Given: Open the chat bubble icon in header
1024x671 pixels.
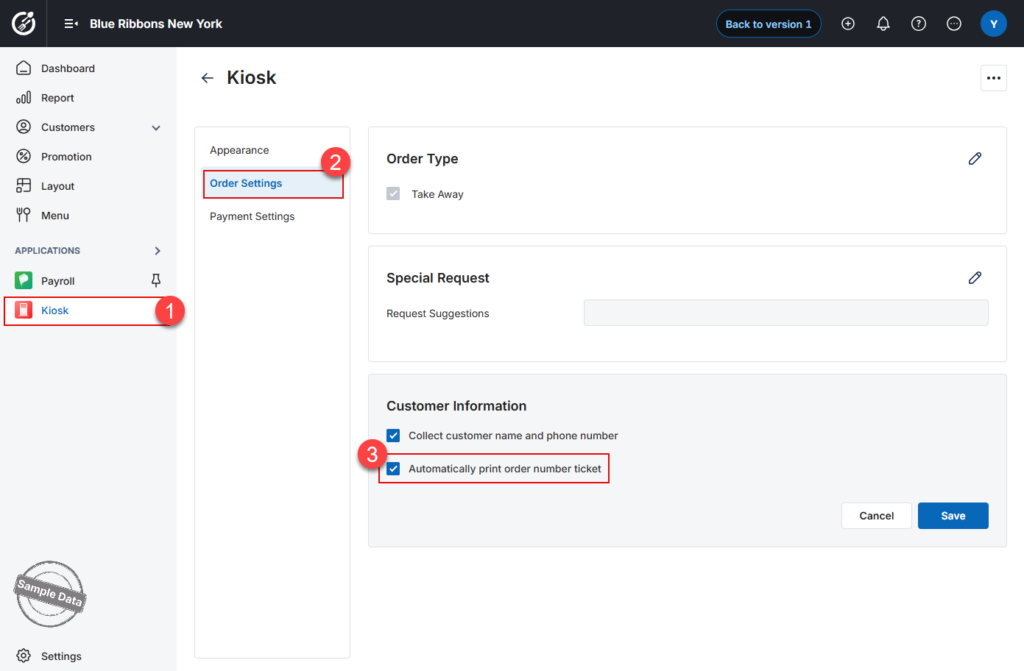Looking at the screenshot, I should 953,24.
